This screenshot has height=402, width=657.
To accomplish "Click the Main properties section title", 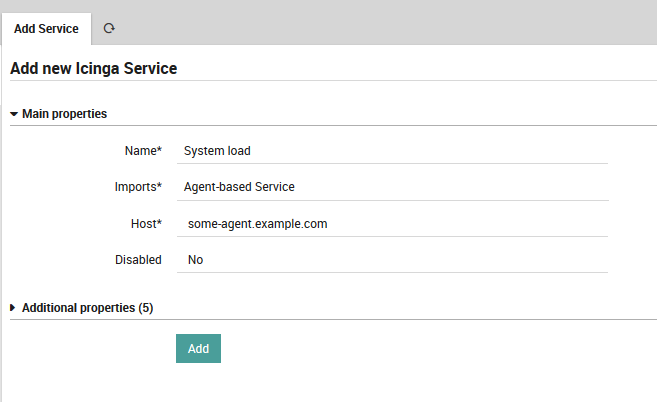I will 64,114.
